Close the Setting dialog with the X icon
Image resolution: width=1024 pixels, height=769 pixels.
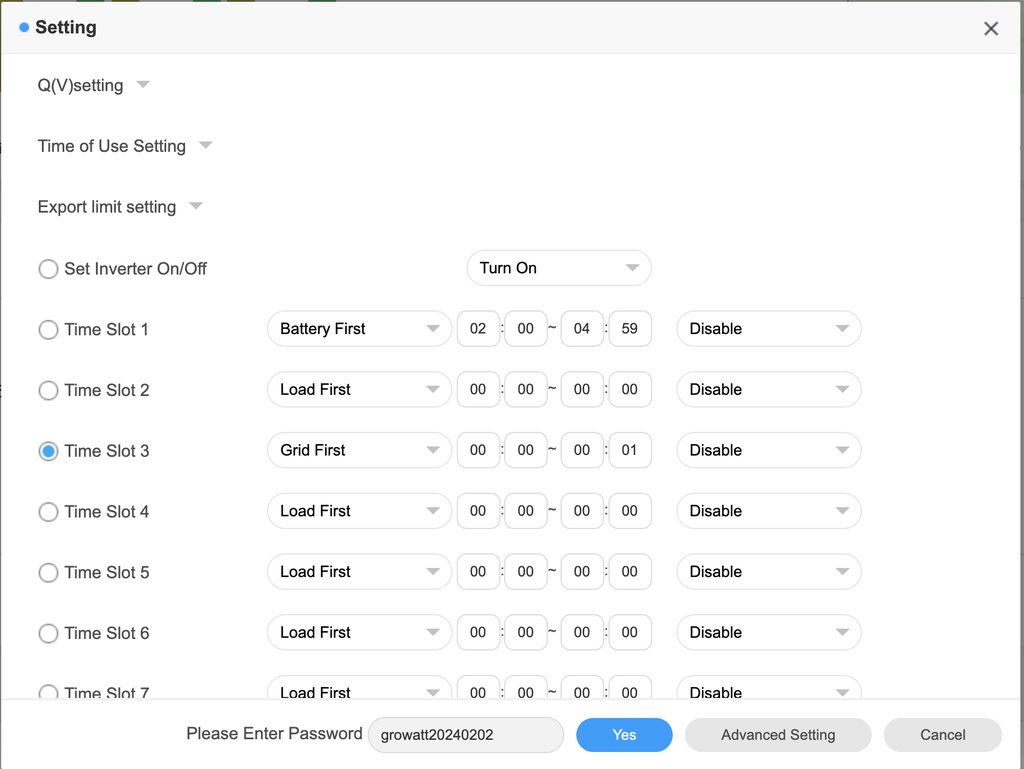coord(990,29)
